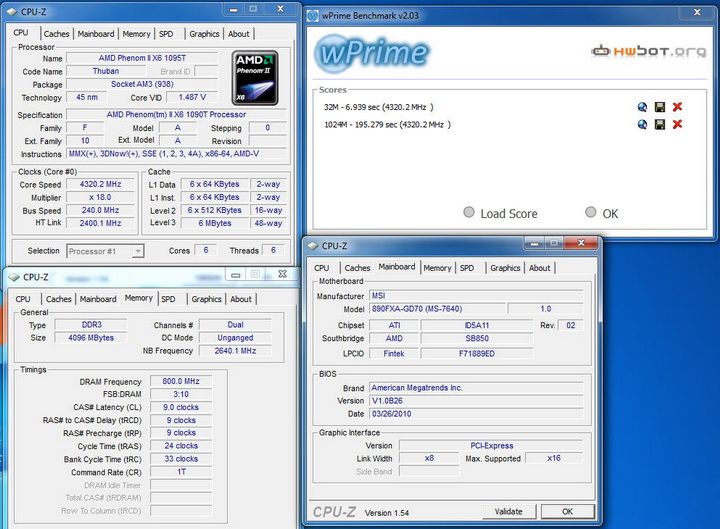Click the top CPU-Z window title icon

pos(12,12)
